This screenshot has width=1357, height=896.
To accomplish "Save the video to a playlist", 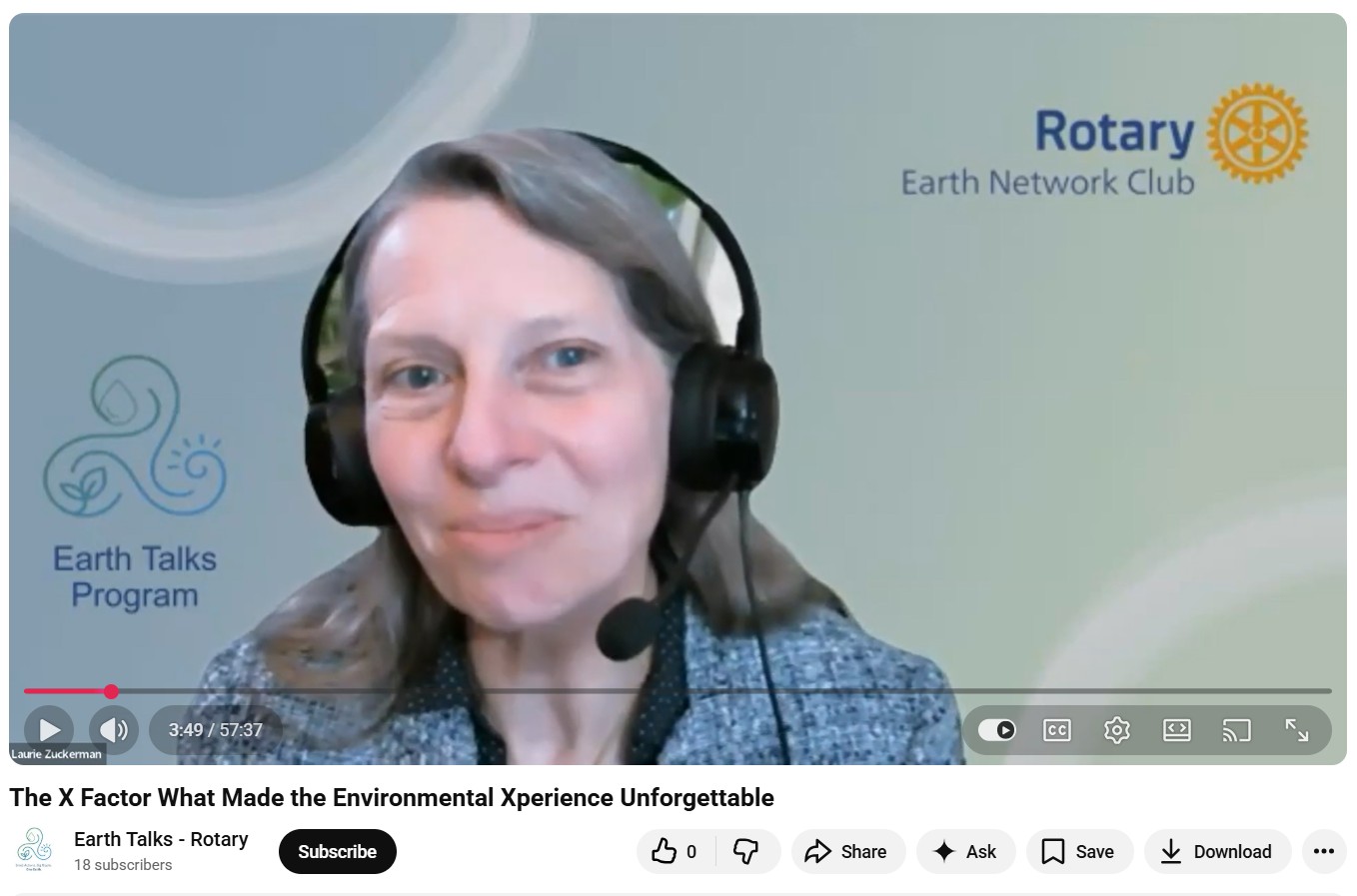I will [x=1079, y=852].
